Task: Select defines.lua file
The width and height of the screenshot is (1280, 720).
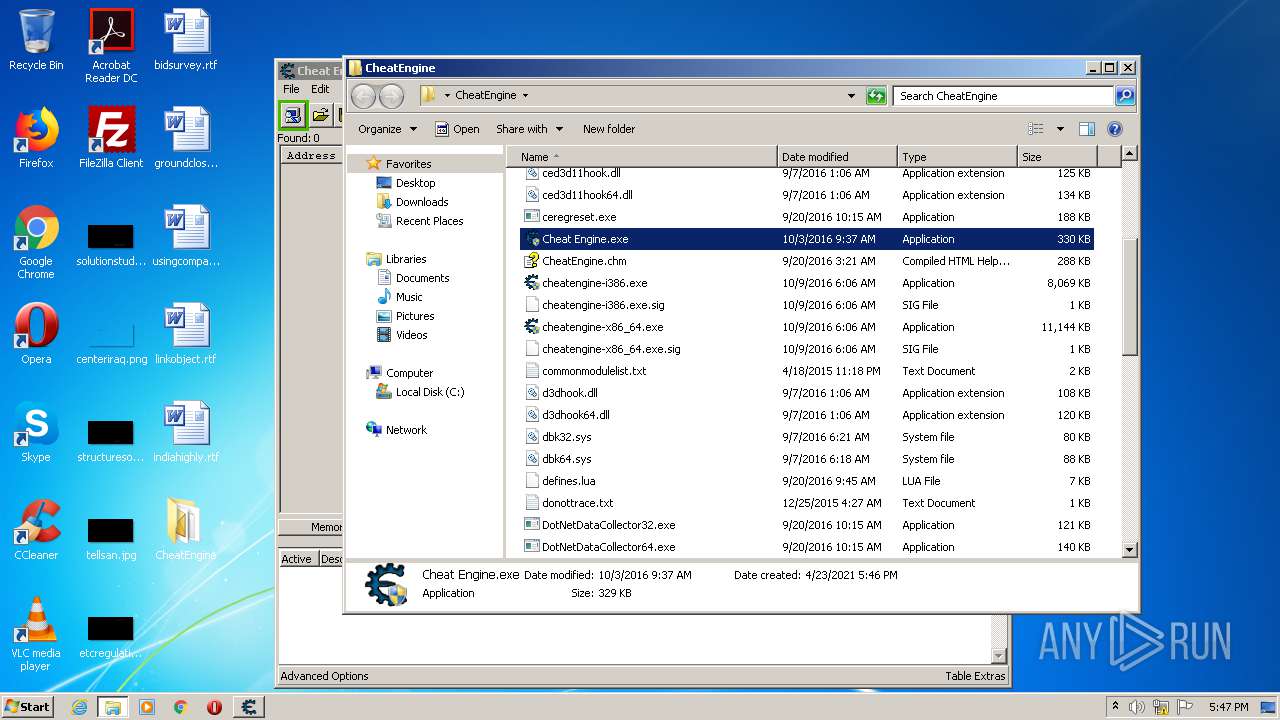Action: coord(806,481)
